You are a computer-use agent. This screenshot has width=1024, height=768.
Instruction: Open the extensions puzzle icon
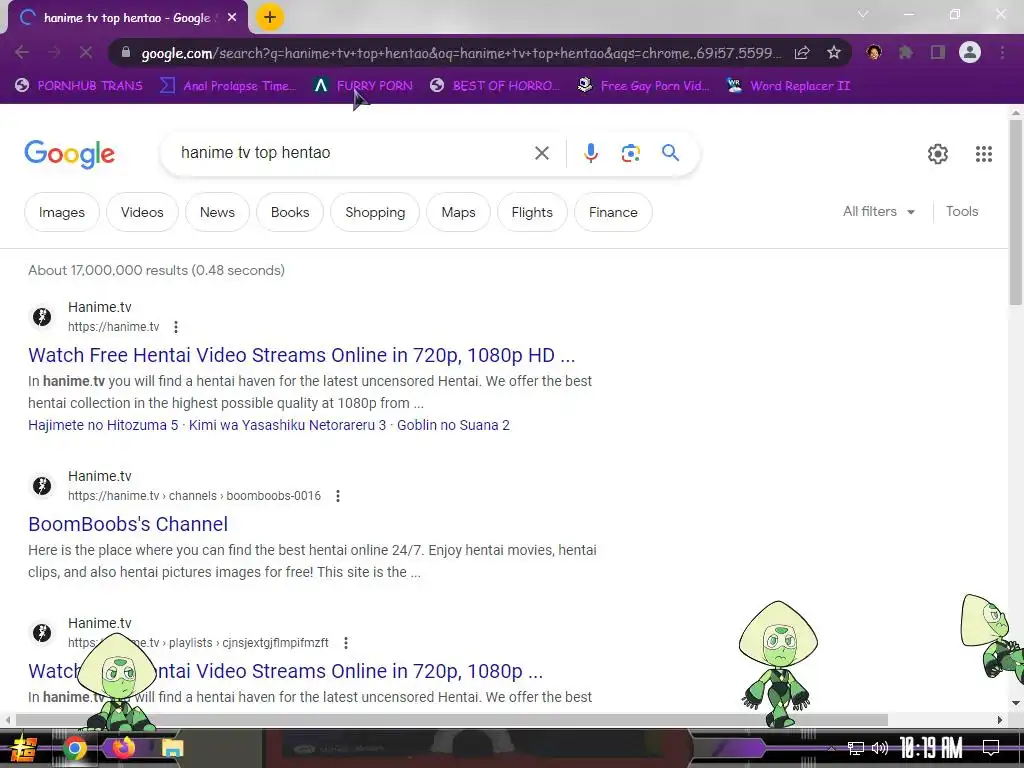(906, 52)
